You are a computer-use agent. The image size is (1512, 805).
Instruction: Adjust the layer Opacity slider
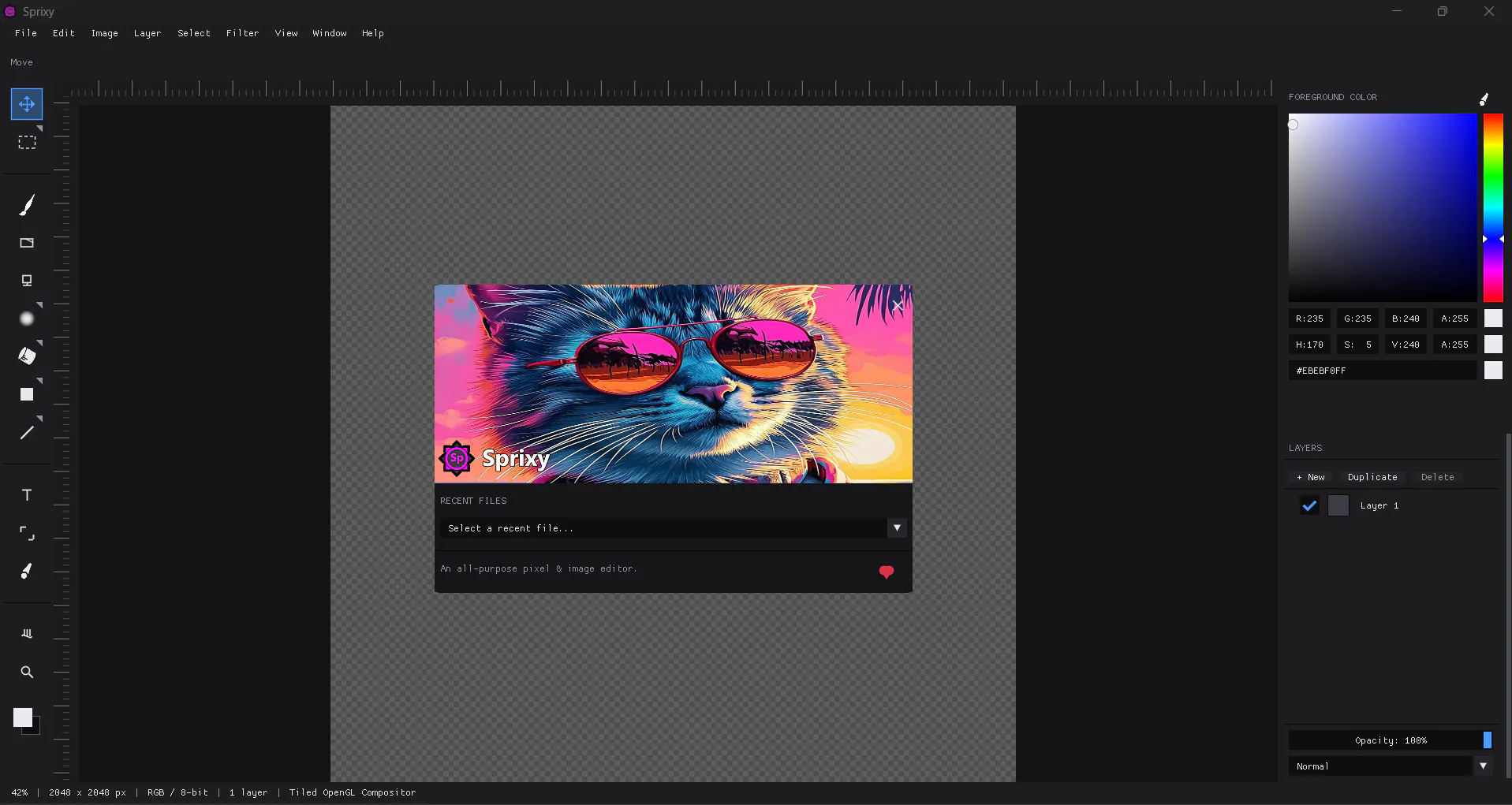click(1391, 740)
